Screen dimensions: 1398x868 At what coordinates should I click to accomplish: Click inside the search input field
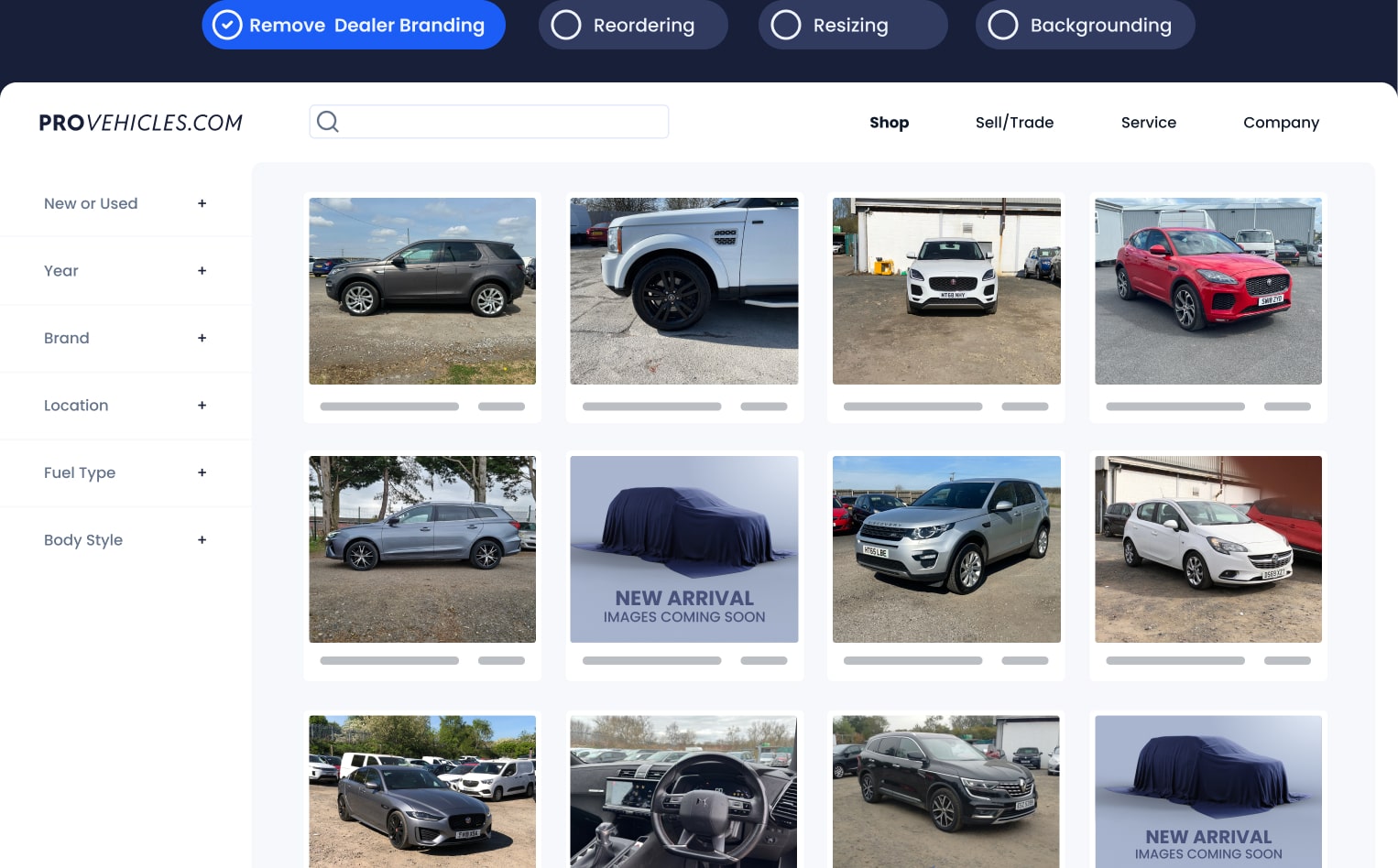(489, 122)
